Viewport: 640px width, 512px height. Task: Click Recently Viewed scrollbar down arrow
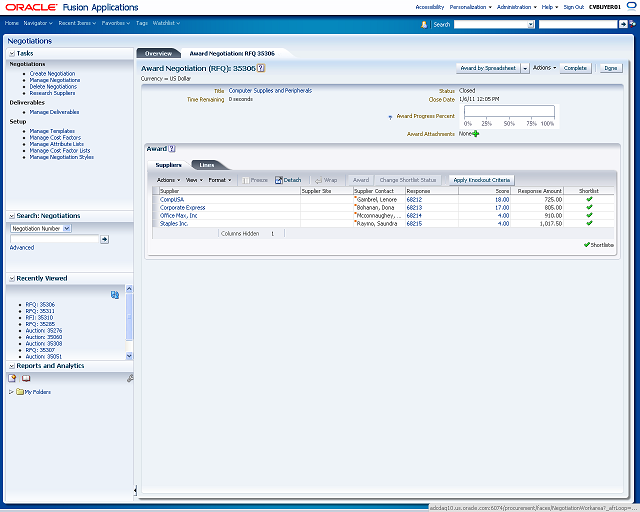[x=129, y=356]
